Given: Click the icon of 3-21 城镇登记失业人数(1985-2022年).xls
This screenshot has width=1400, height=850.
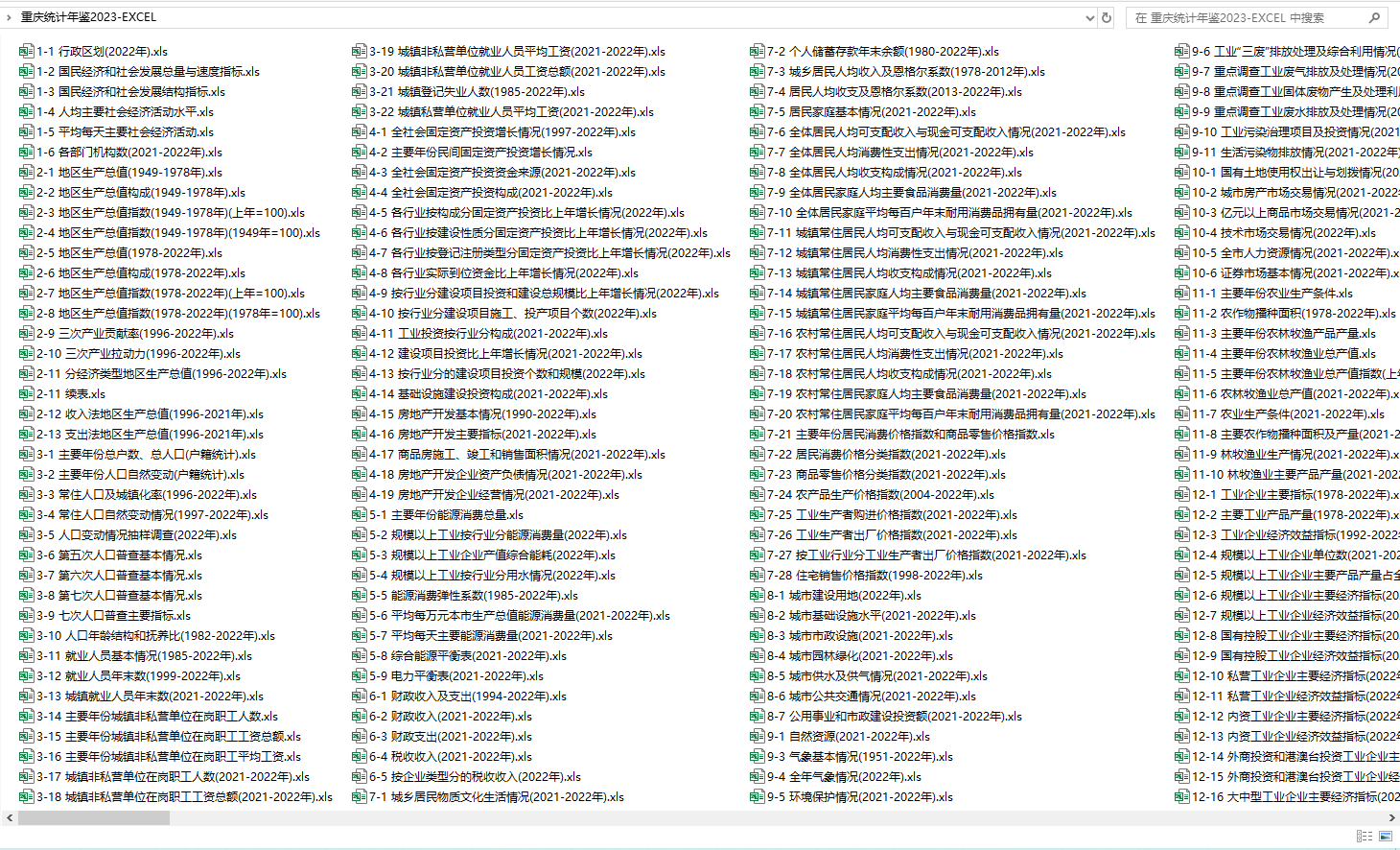Looking at the screenshot, I should 360,91.
